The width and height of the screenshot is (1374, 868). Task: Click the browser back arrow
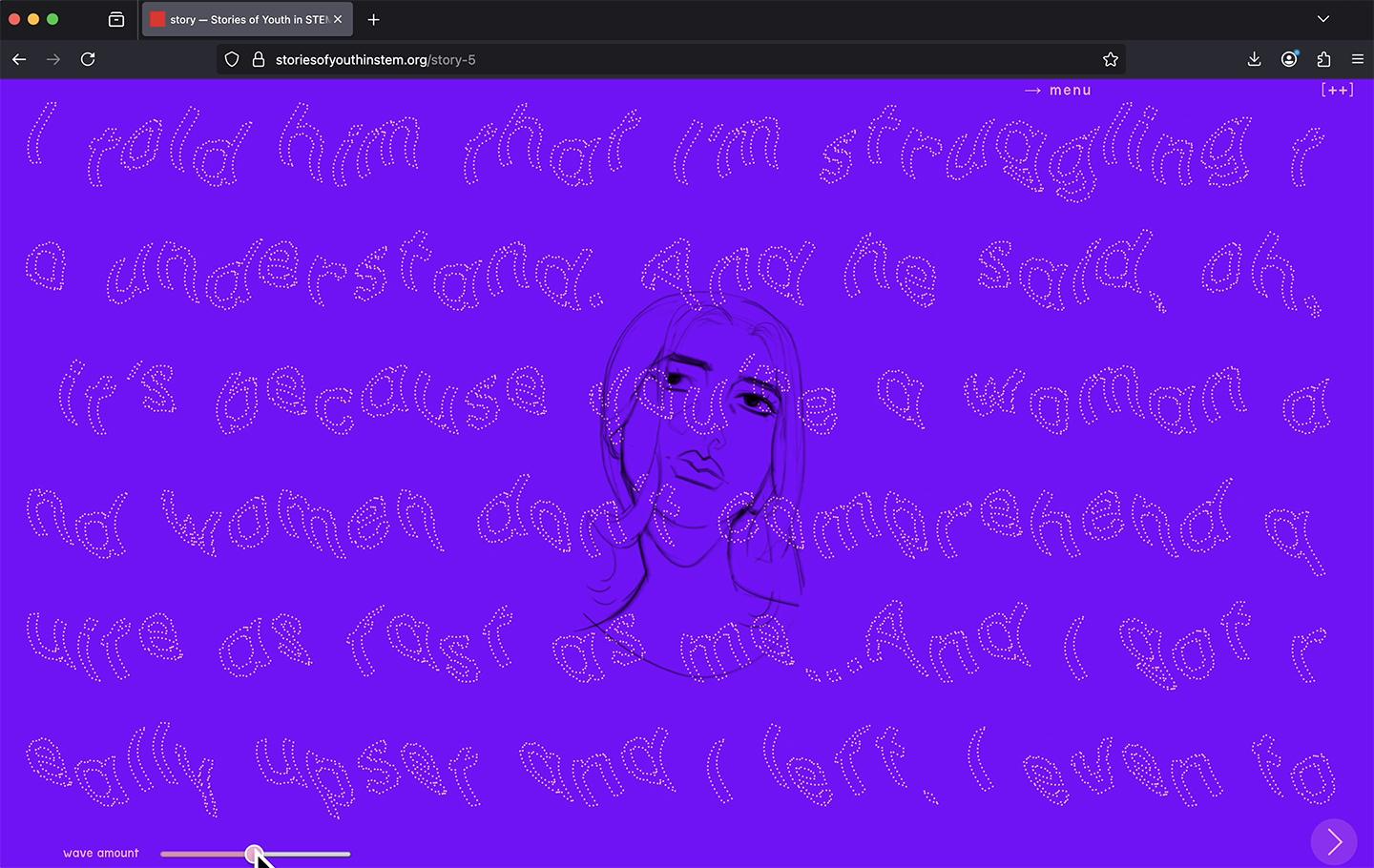[19, 59]
